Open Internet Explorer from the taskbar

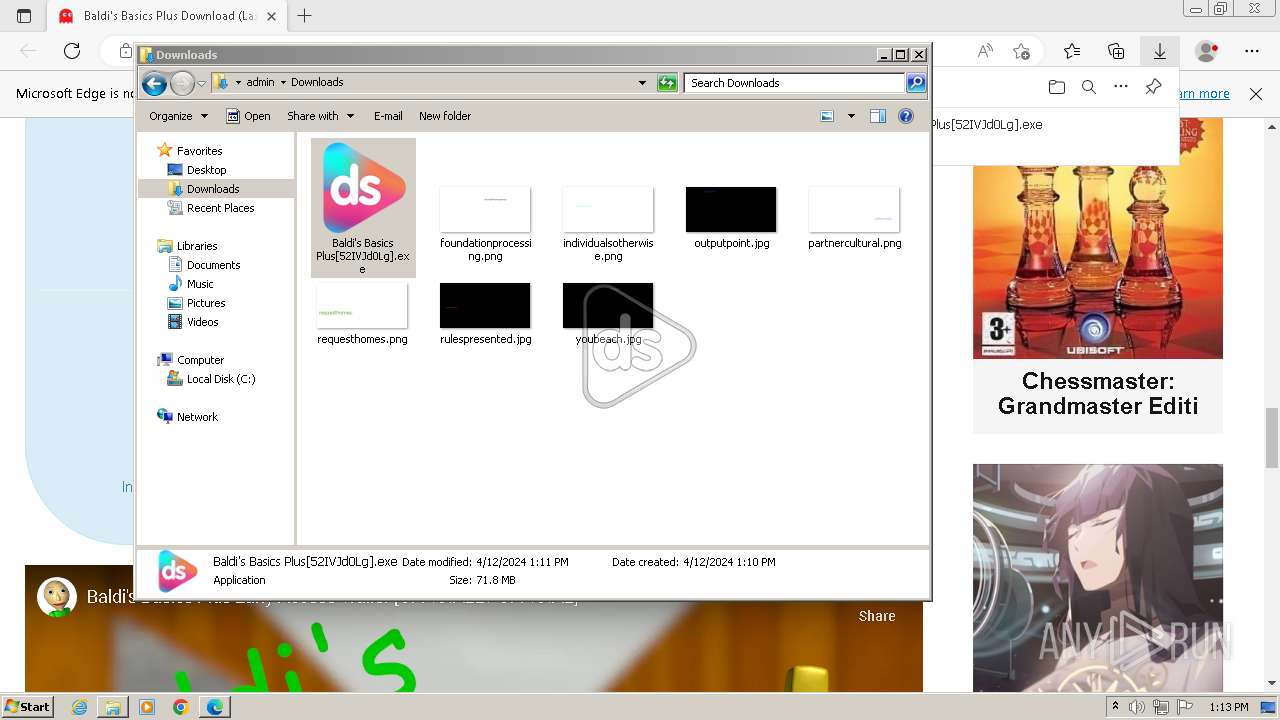80,707
